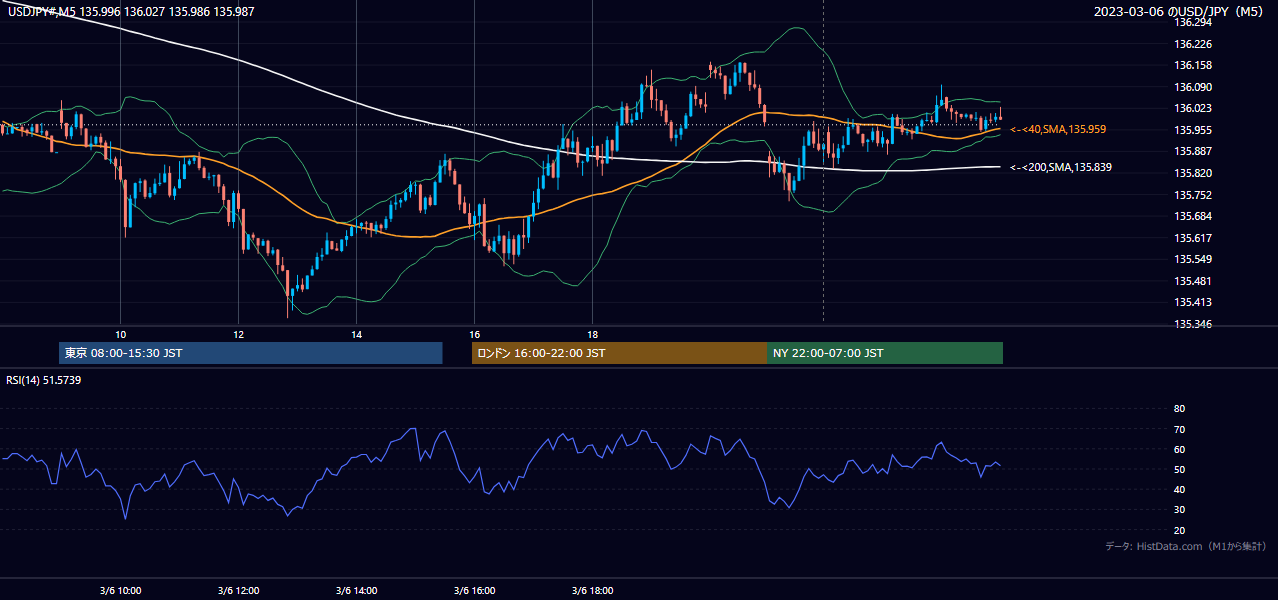Select the Tokyo 08:00-15:30 JST session bar
Image resolution: width=1278 pixels, height=600 pixels.
pyautogui.click(x=251, y=353)
